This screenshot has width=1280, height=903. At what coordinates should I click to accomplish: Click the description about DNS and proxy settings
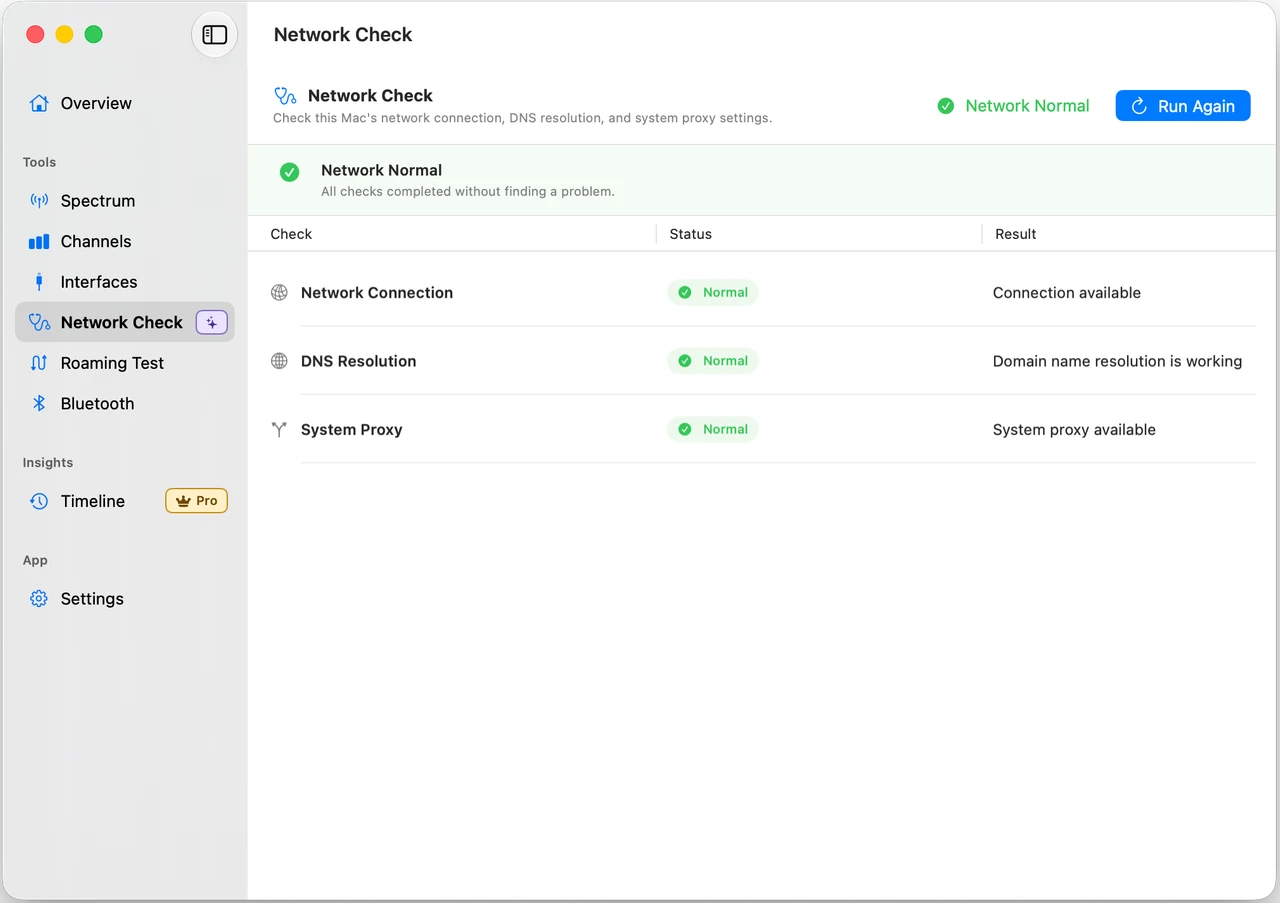(523, 118)
